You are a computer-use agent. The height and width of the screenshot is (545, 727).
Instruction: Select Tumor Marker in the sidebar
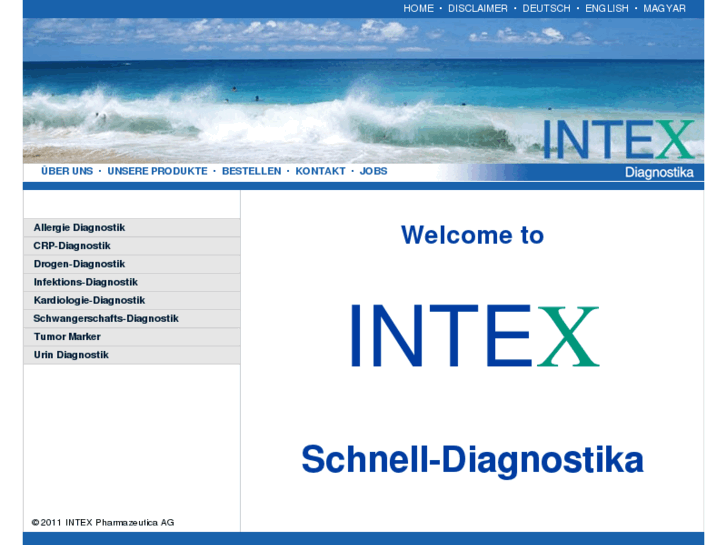(132, 336)
